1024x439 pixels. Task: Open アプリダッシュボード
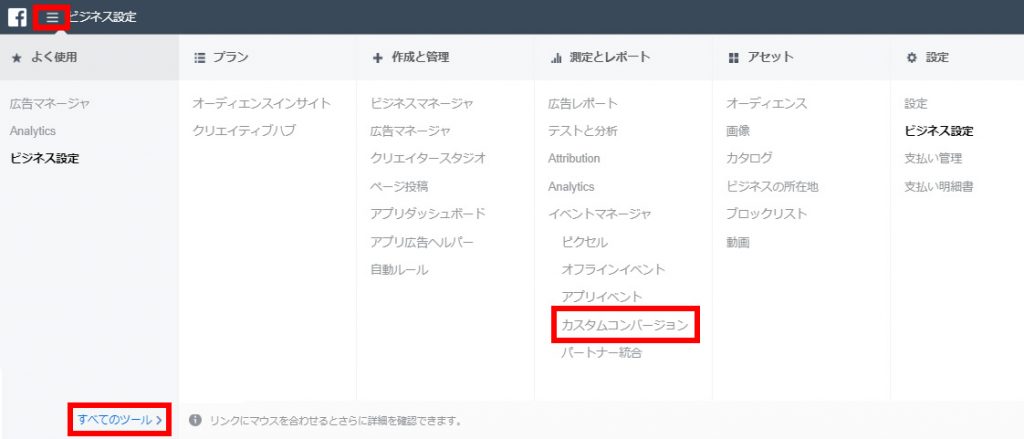[x=428, y=214]
